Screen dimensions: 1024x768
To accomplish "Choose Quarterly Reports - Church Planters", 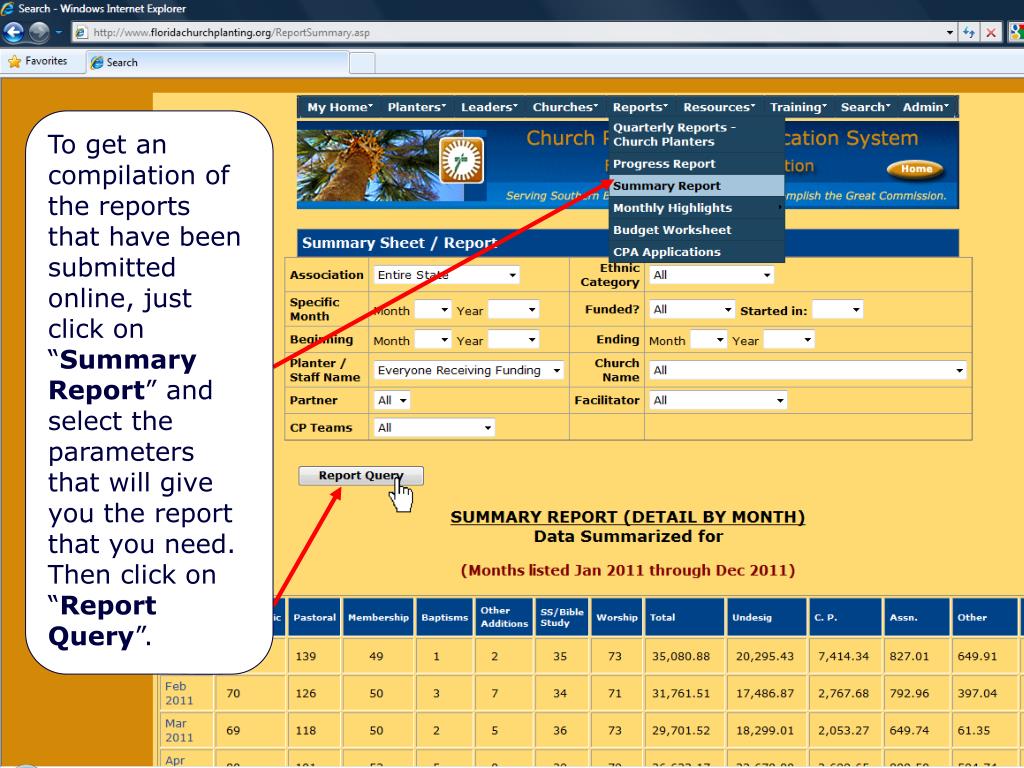I will coord(696,135).
